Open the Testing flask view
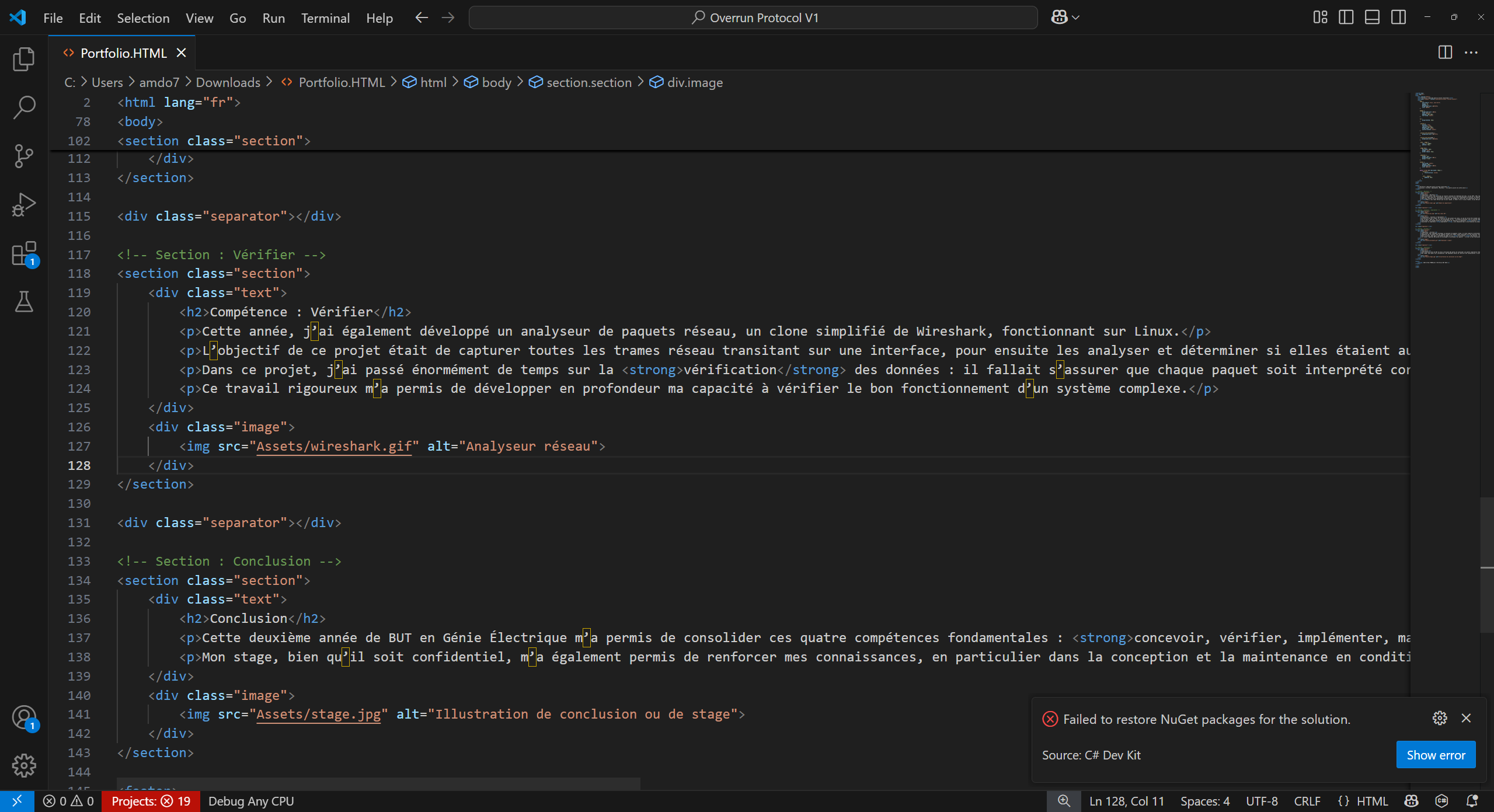 tap(24, 302)
